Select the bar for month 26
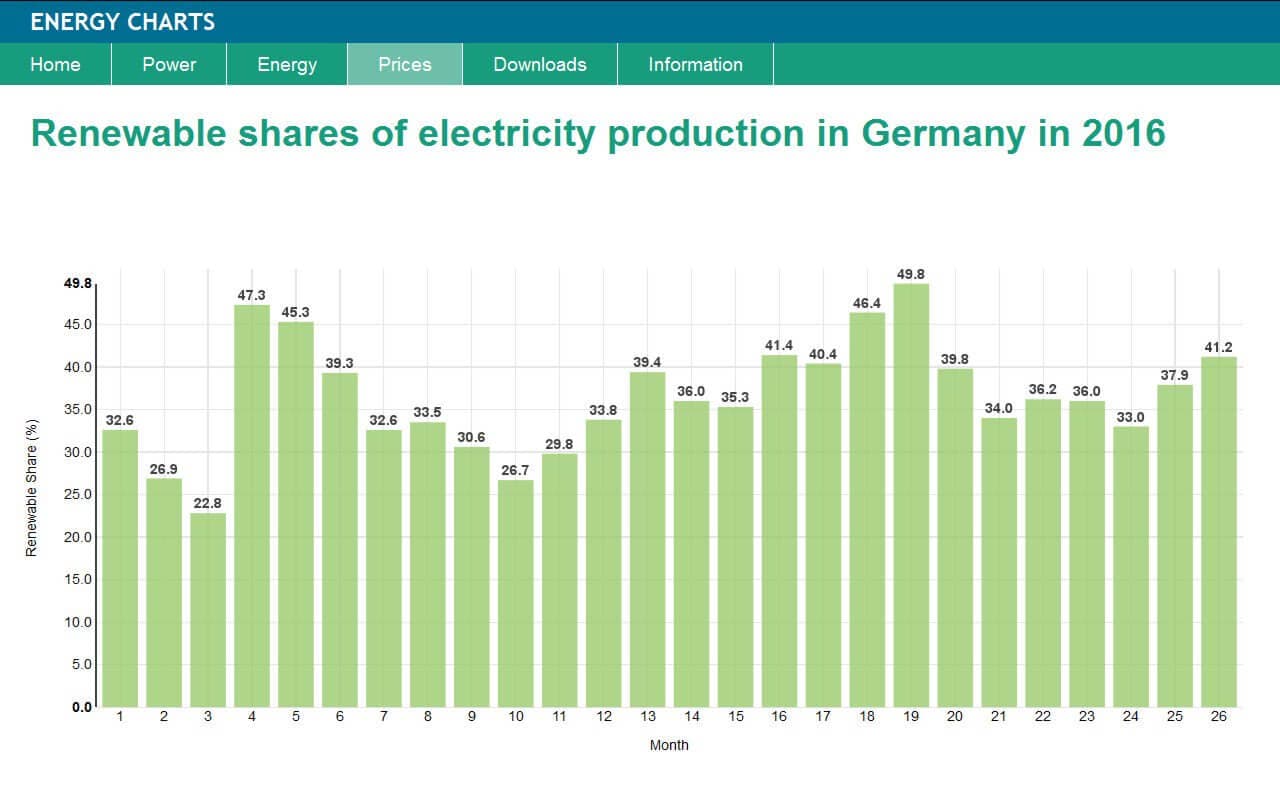 tap(1219, 532)
